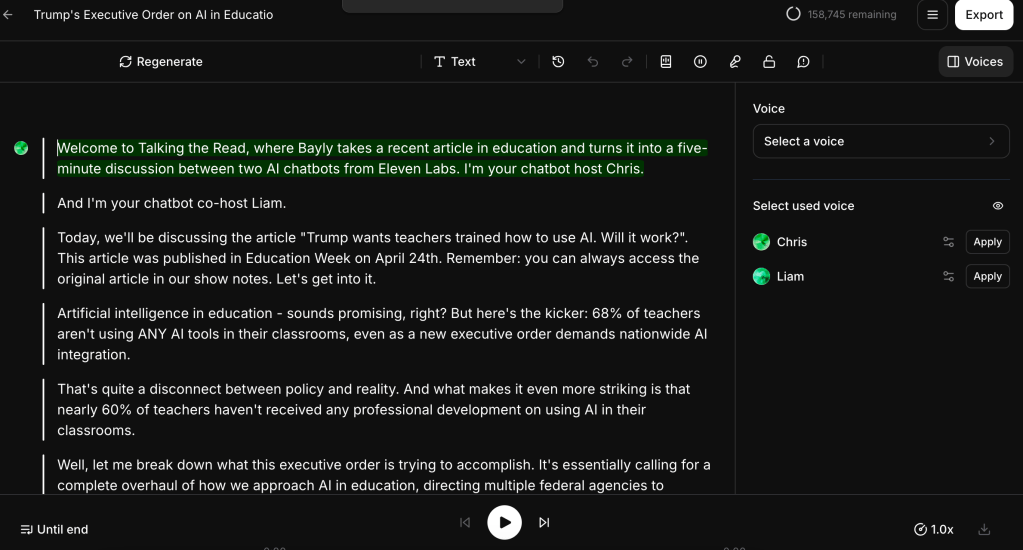Click the voice pen tool icon

(735, 62)
